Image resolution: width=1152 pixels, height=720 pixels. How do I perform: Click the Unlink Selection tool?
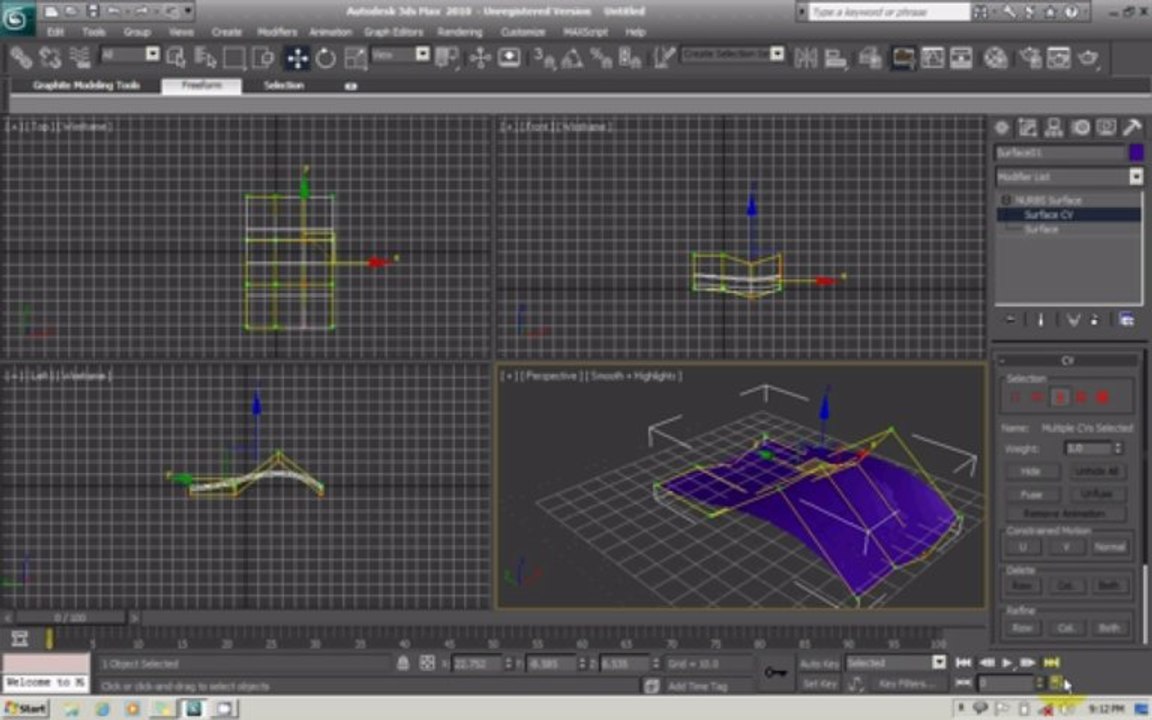point(50,57)
